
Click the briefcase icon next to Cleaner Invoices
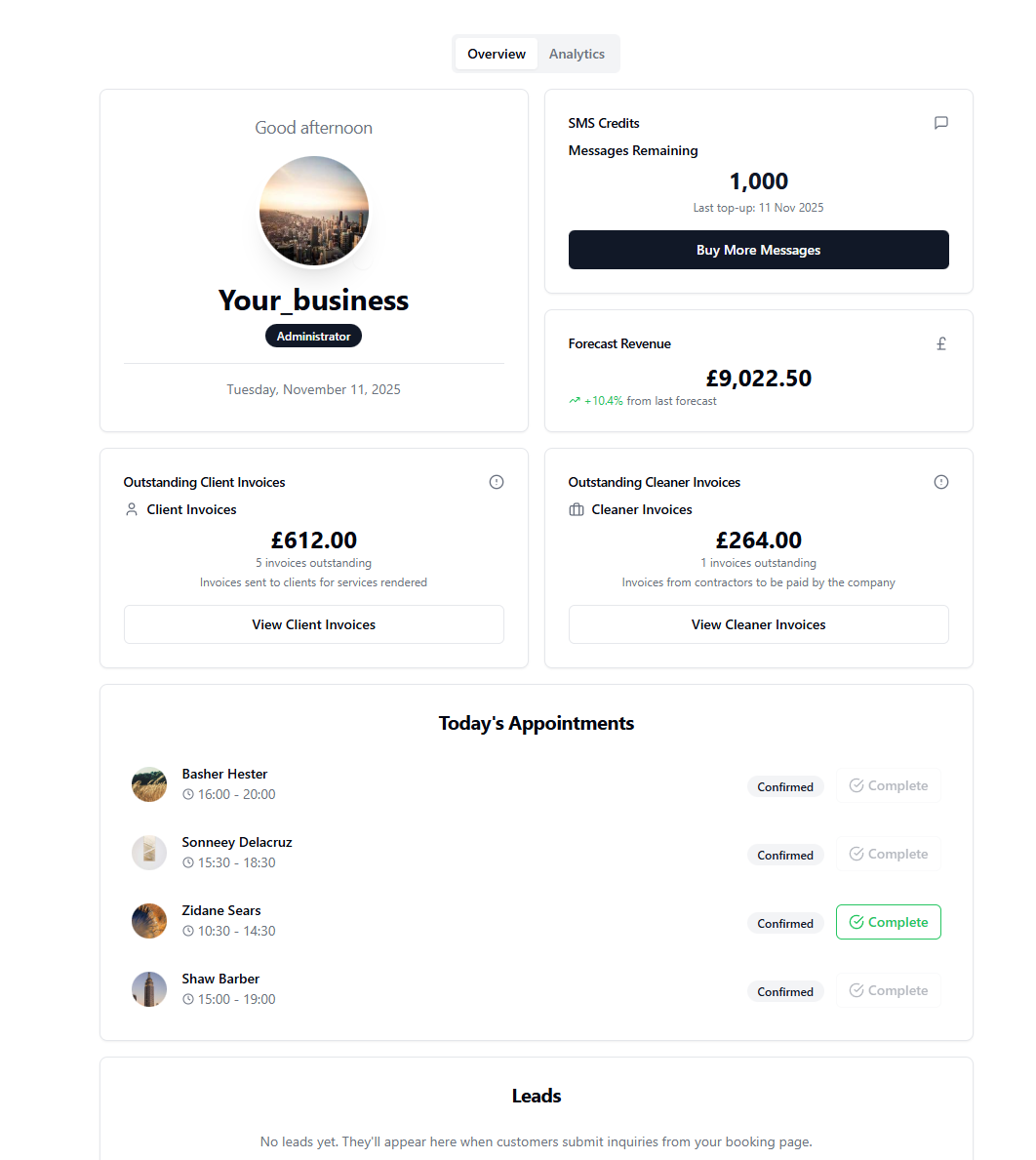coord(576,508)
